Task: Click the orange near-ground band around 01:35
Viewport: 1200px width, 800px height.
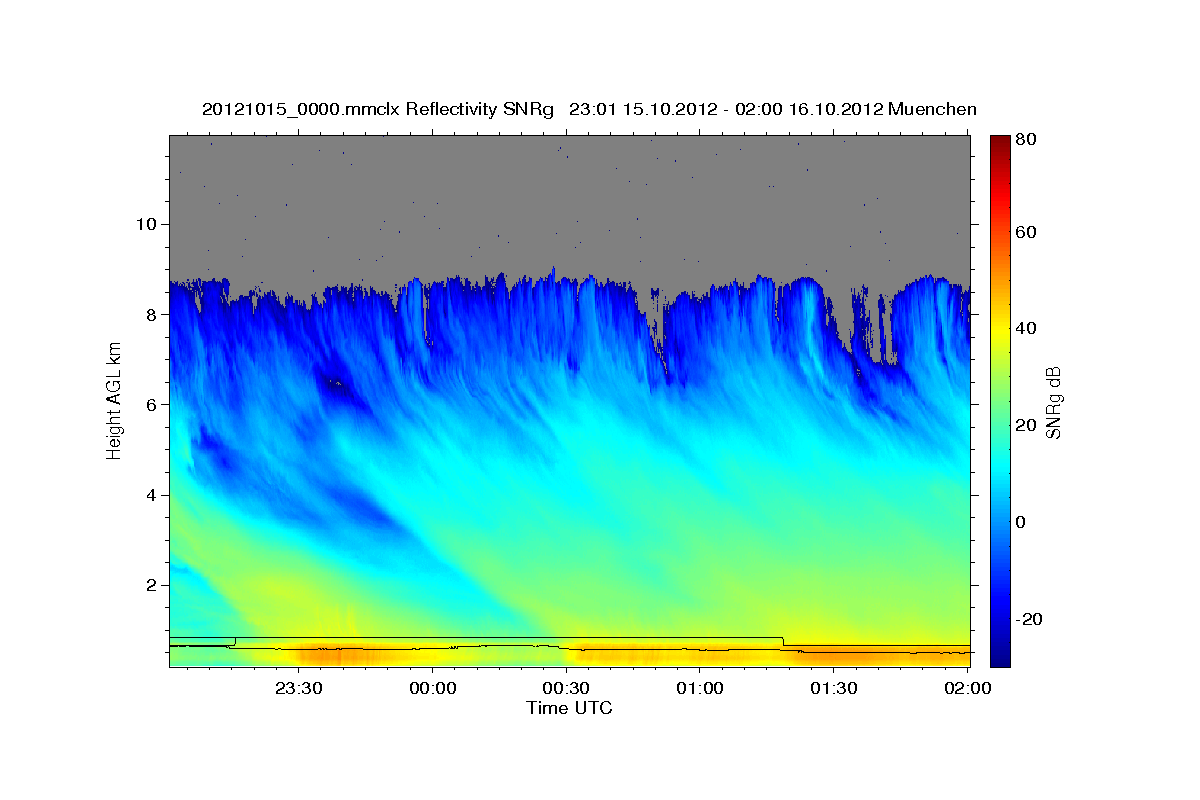Action: pos(850,656)
